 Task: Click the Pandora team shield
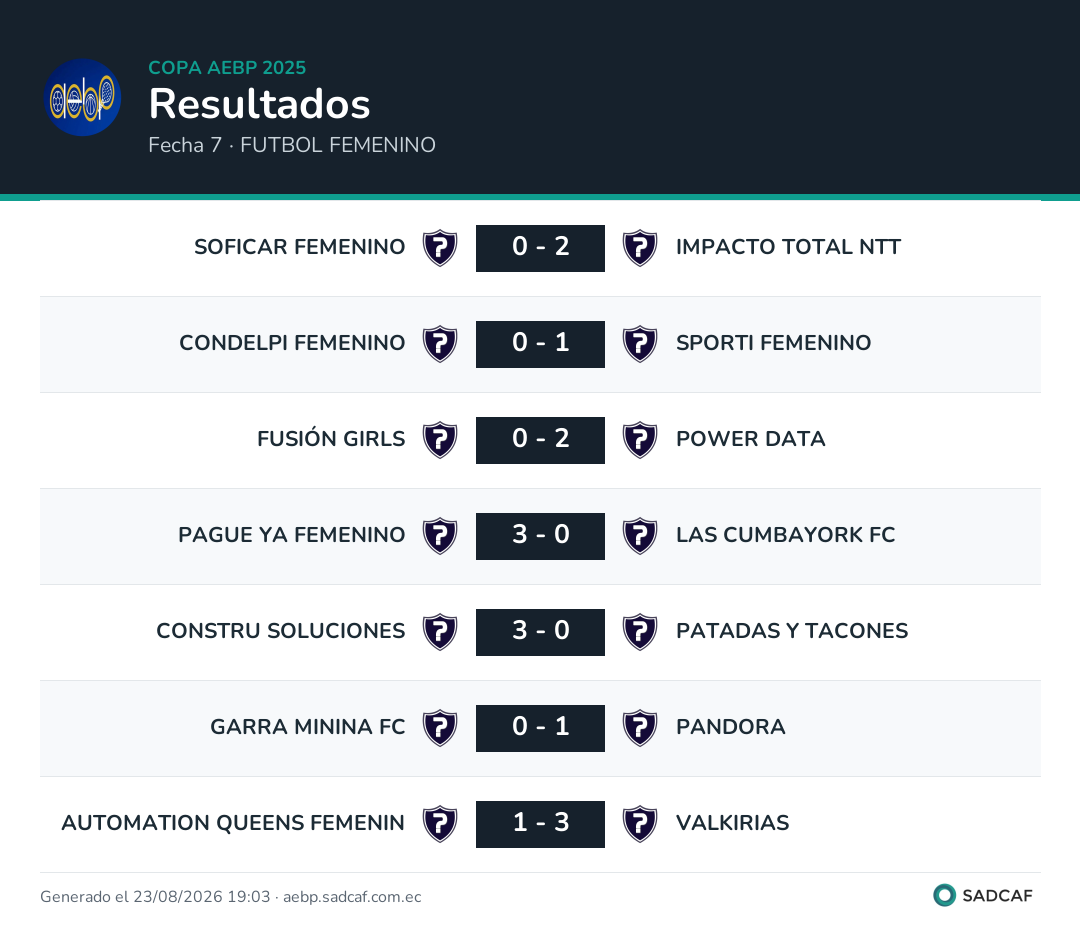point(640,728)
